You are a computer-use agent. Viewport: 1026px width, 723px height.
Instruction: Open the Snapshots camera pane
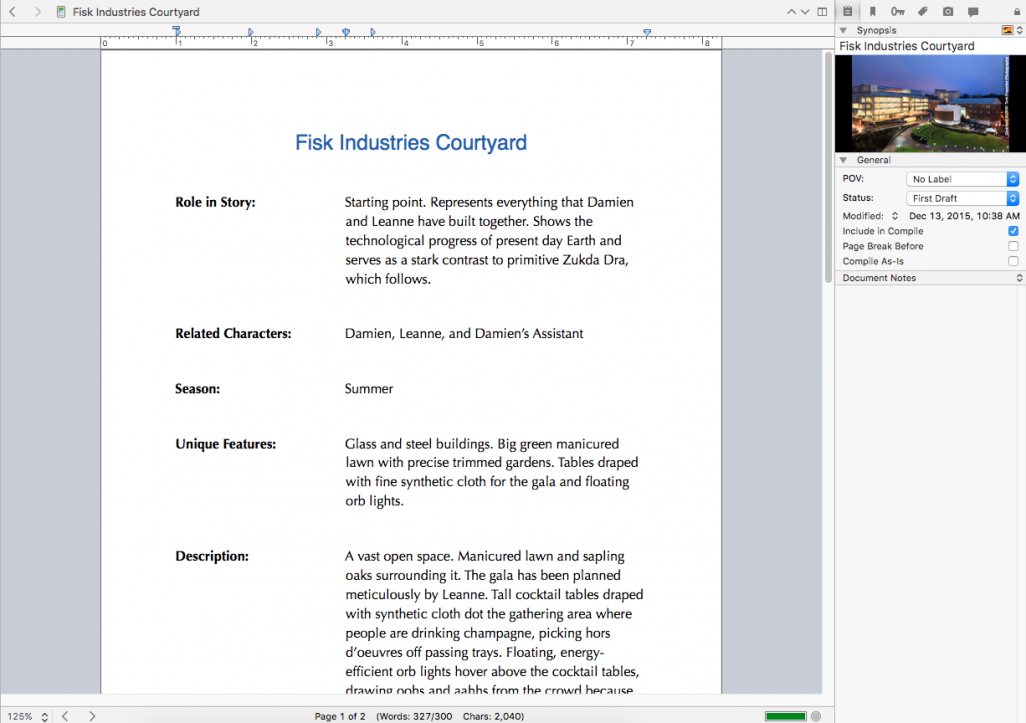click(x=948, y=11)
